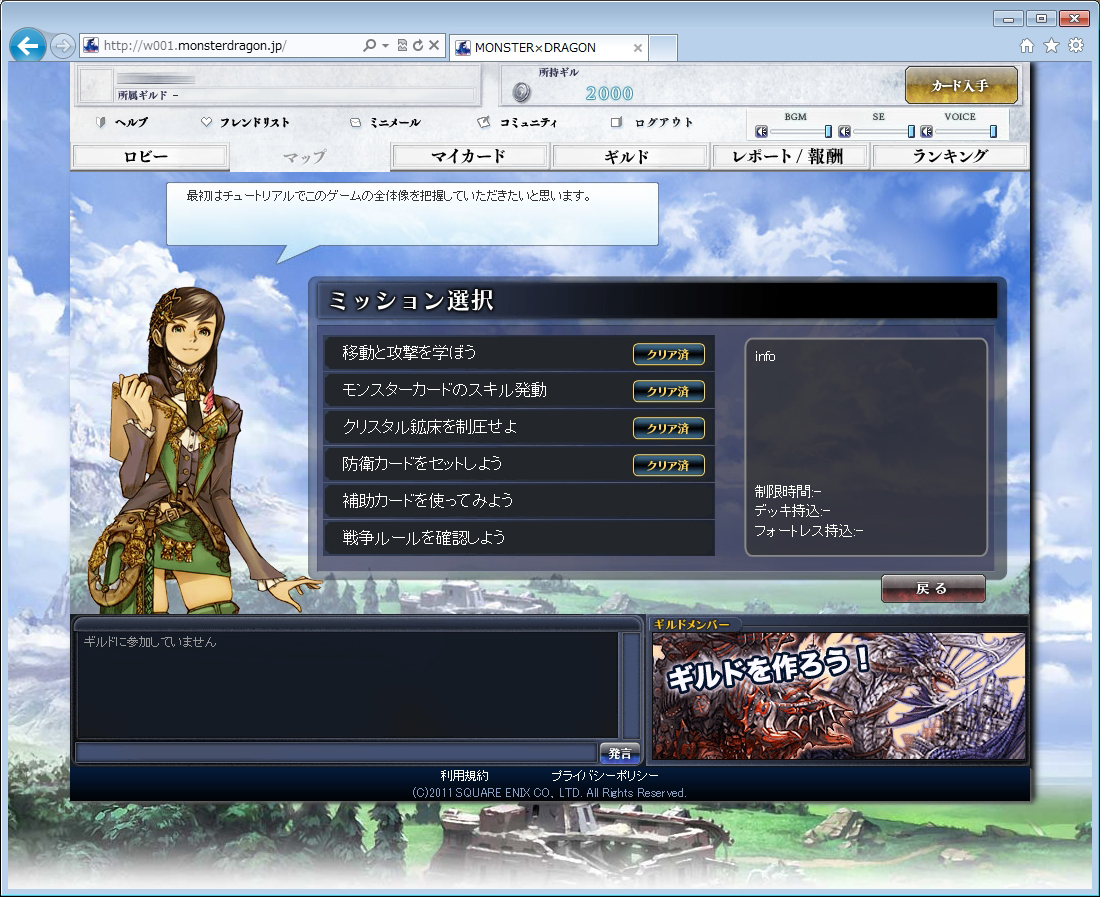1100x897 pixels.
Task: Mute BGM speaker icon
Action: (x=762, y=131)
